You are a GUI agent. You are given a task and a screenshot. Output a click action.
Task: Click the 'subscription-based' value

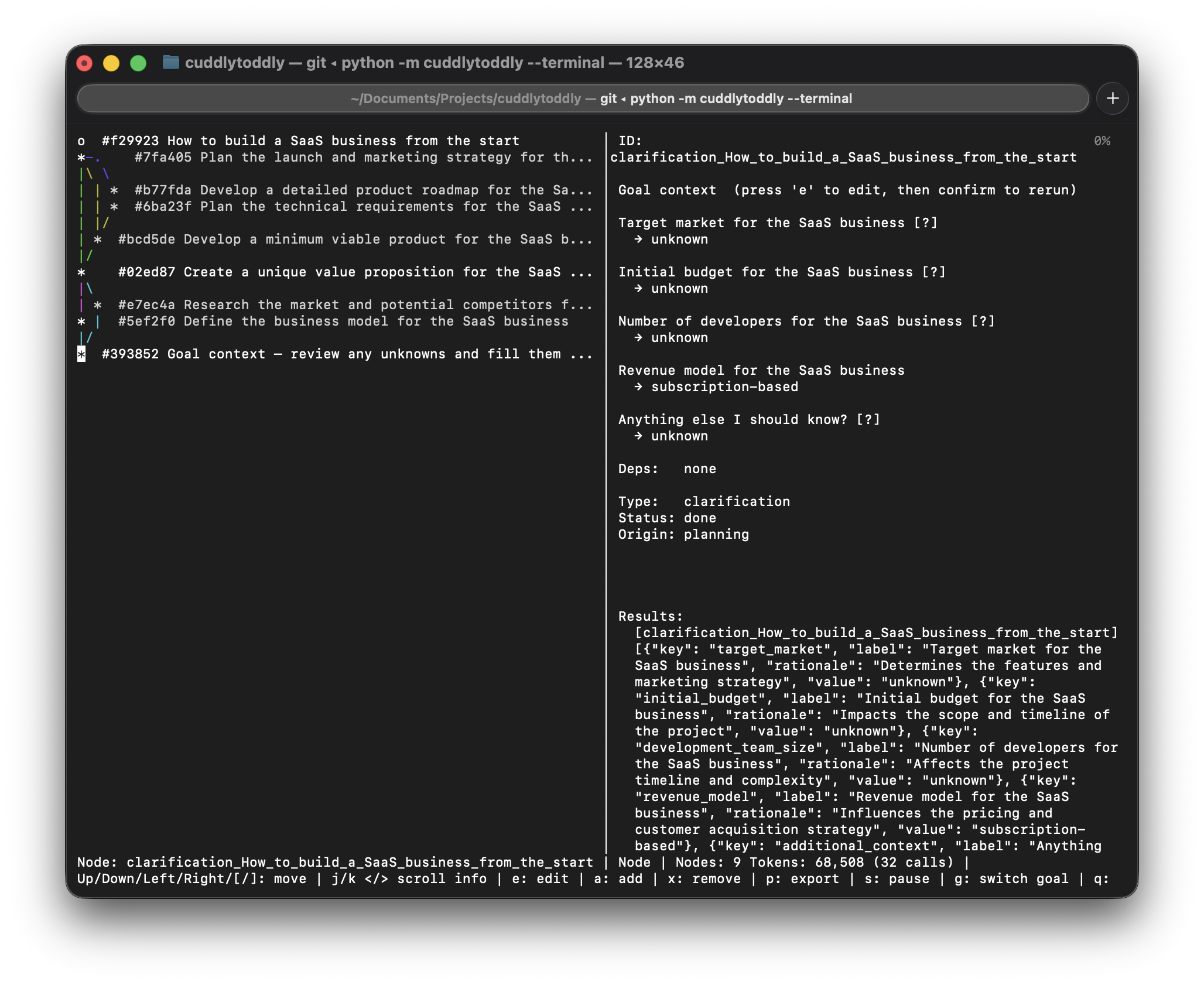coord(724,387)
